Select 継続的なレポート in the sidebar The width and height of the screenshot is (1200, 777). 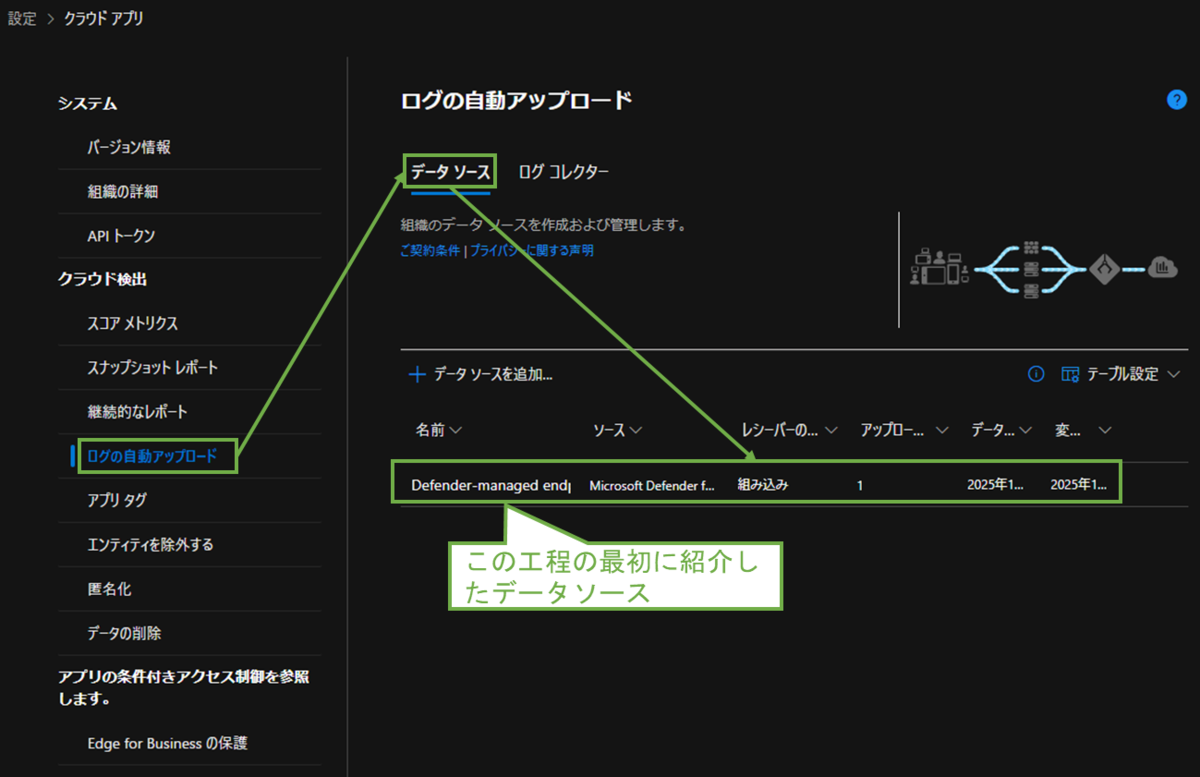click(x=137, y=412)
